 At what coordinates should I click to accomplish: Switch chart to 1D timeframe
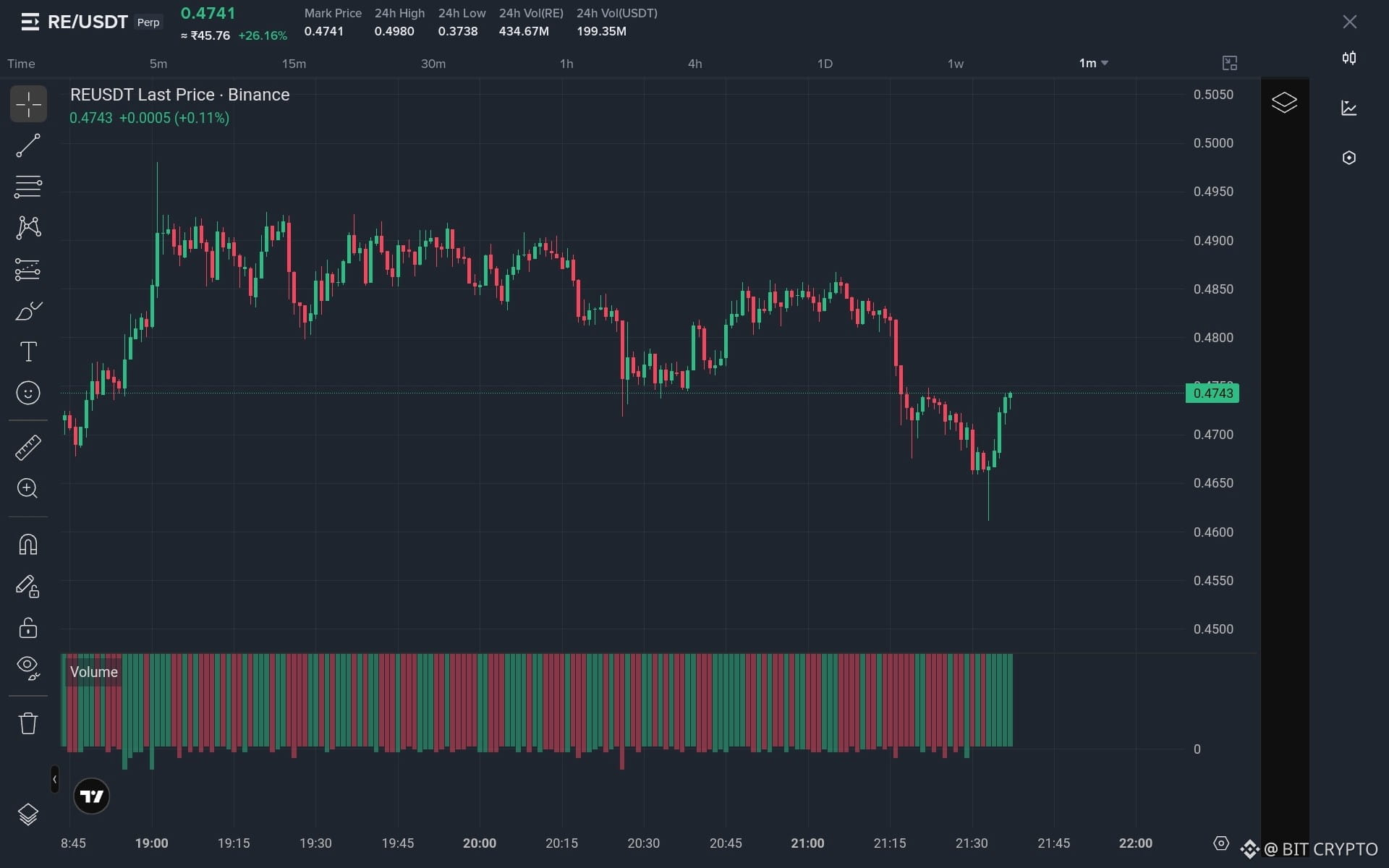825,64
